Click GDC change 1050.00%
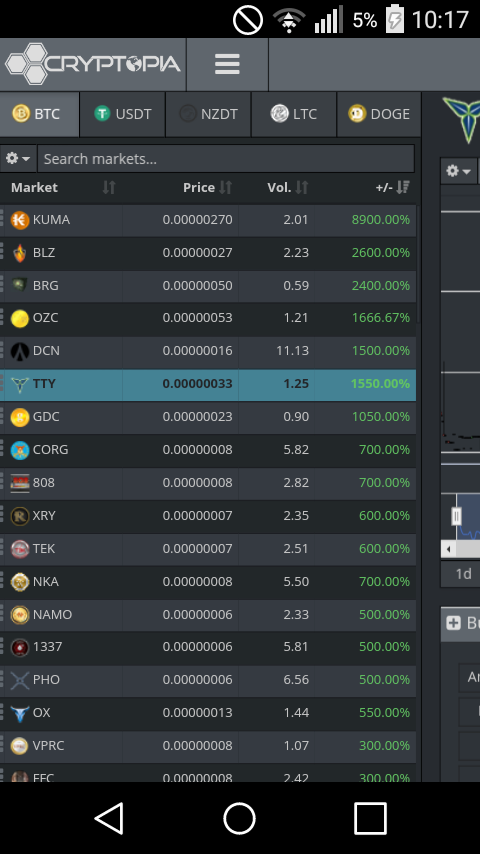Viewport: 480px width, 854px height. (380, 417)
